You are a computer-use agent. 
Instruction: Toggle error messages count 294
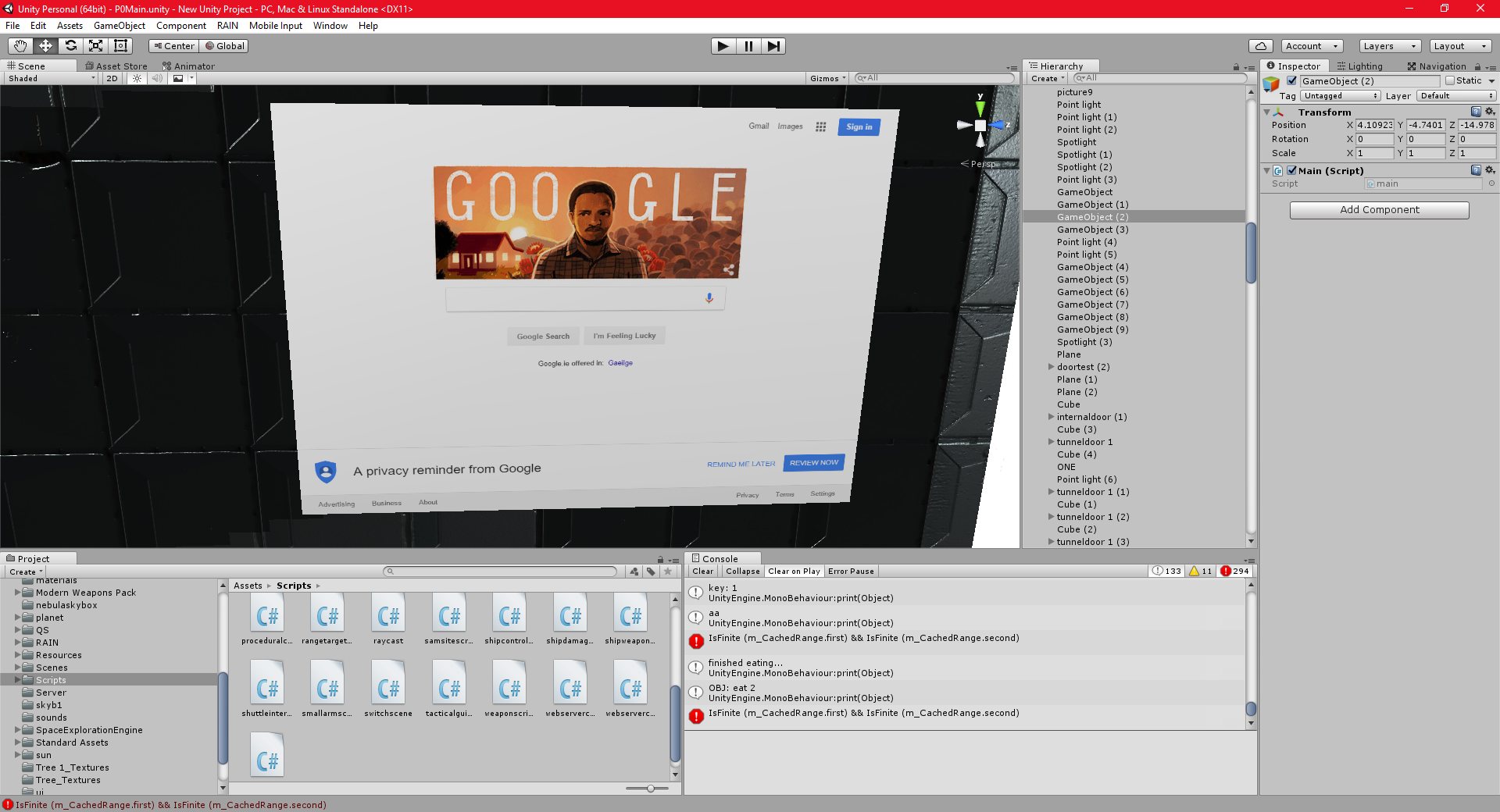click(1235, 572)
